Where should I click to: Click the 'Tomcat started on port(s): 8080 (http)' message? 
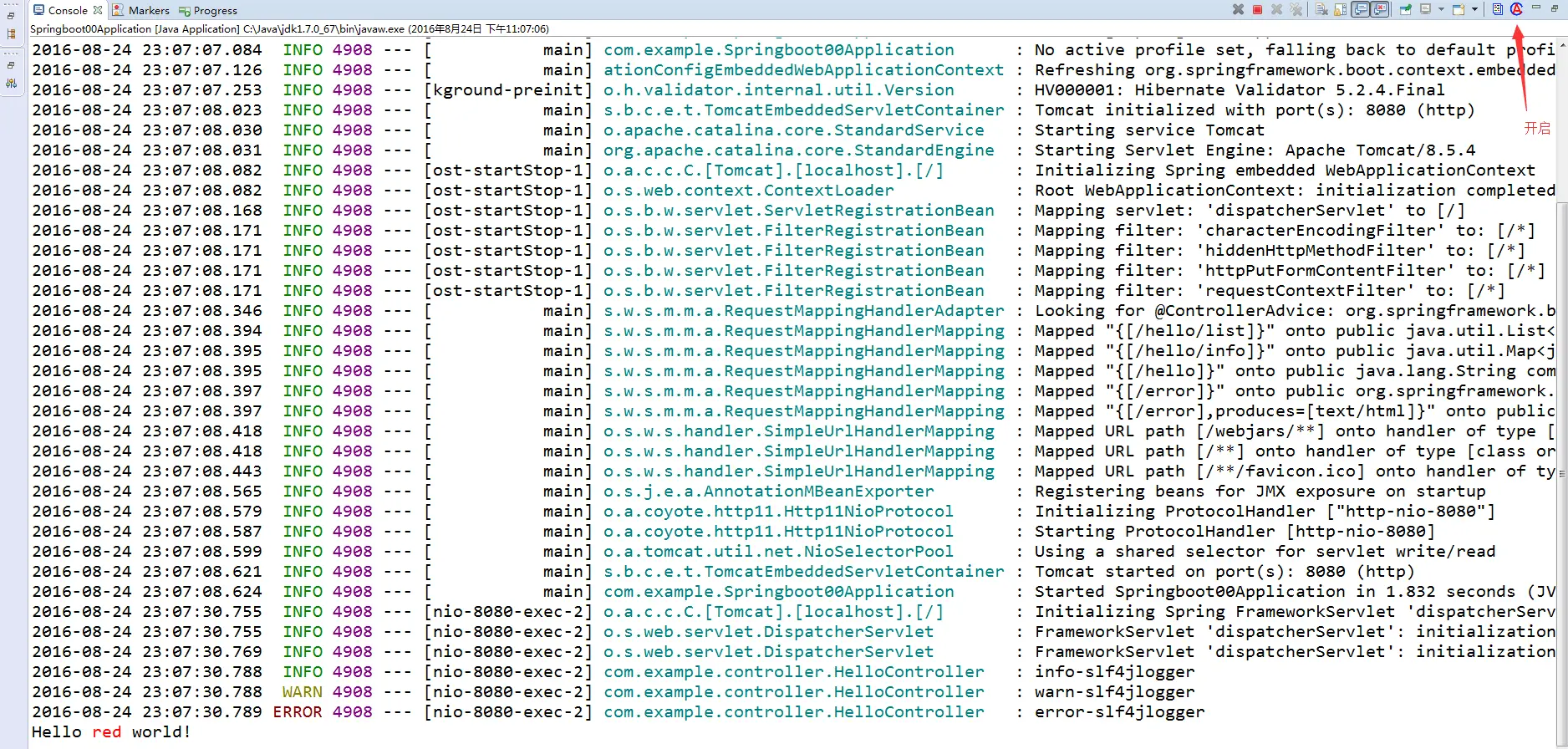(x=1224, y=572)
